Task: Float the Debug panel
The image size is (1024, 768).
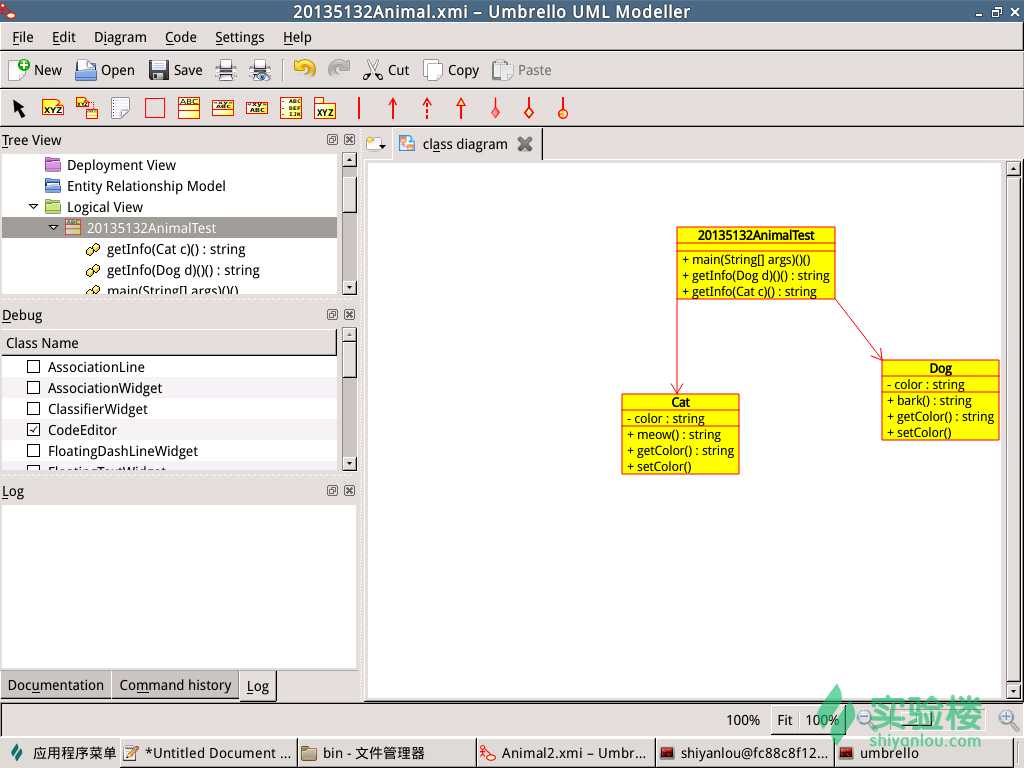Action: click(332, 315)
